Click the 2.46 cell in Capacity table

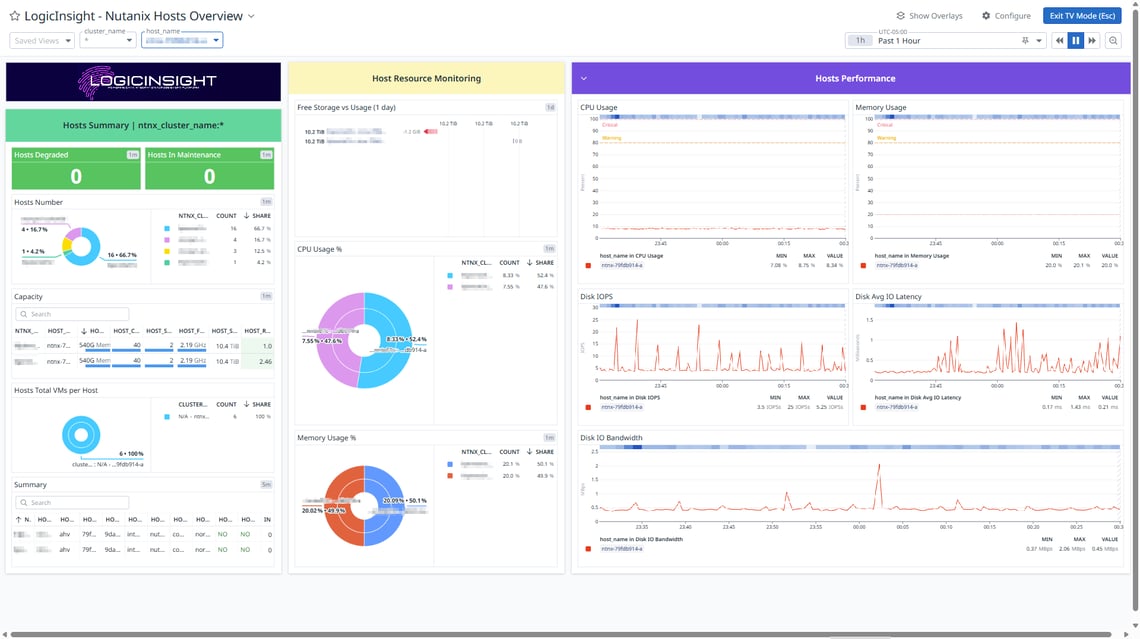[257, 361]
